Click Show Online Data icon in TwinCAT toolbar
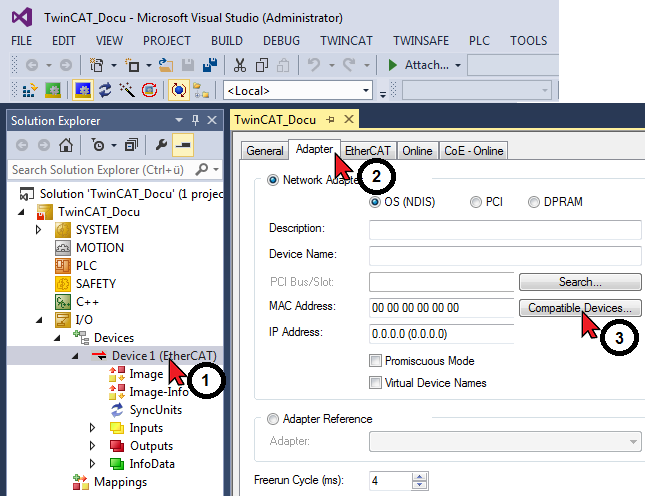Viewport: 645px width, 496px height. click(179, 90)
